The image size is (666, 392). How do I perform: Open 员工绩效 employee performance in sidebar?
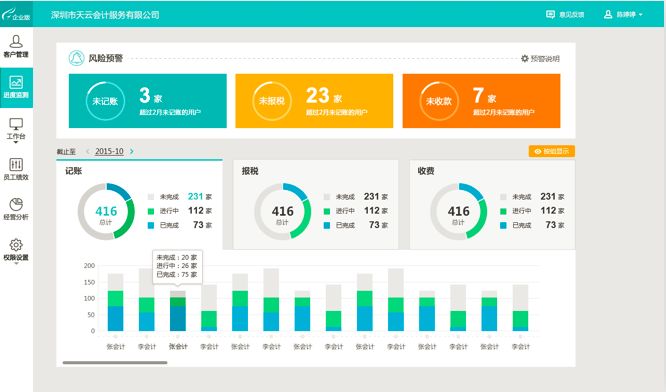coord(16,169)
